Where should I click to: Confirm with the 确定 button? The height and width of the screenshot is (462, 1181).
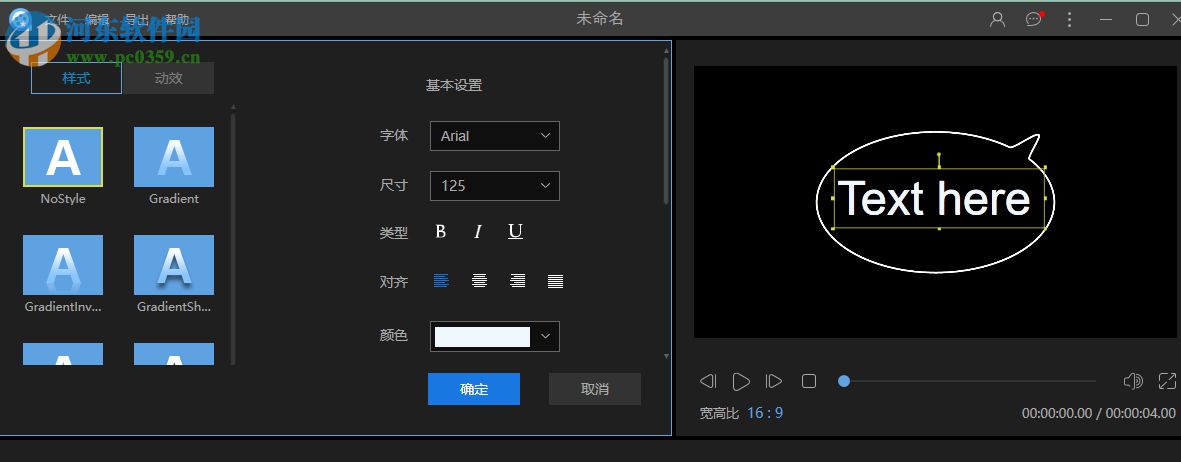pos(474,389)
